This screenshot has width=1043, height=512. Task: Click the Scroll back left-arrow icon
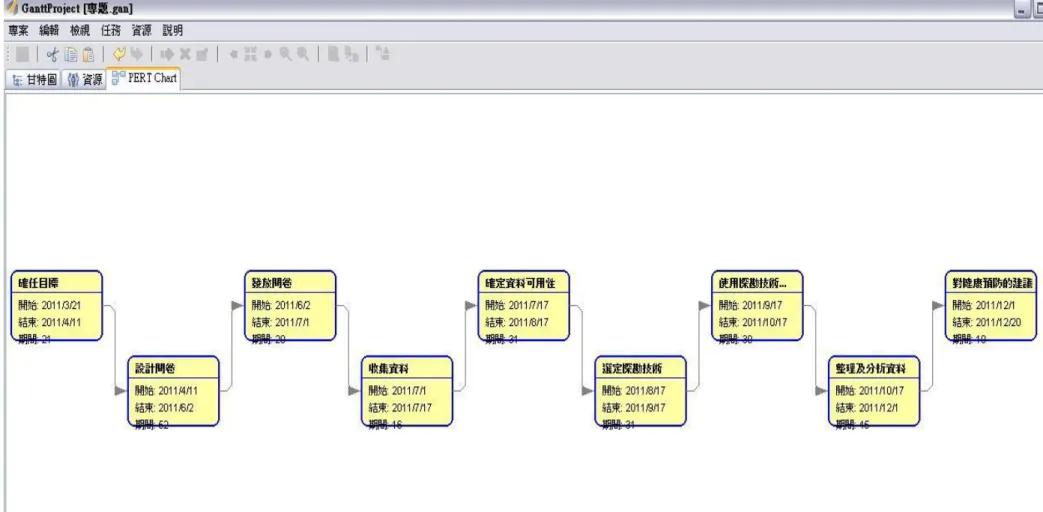tap(233, 55)
